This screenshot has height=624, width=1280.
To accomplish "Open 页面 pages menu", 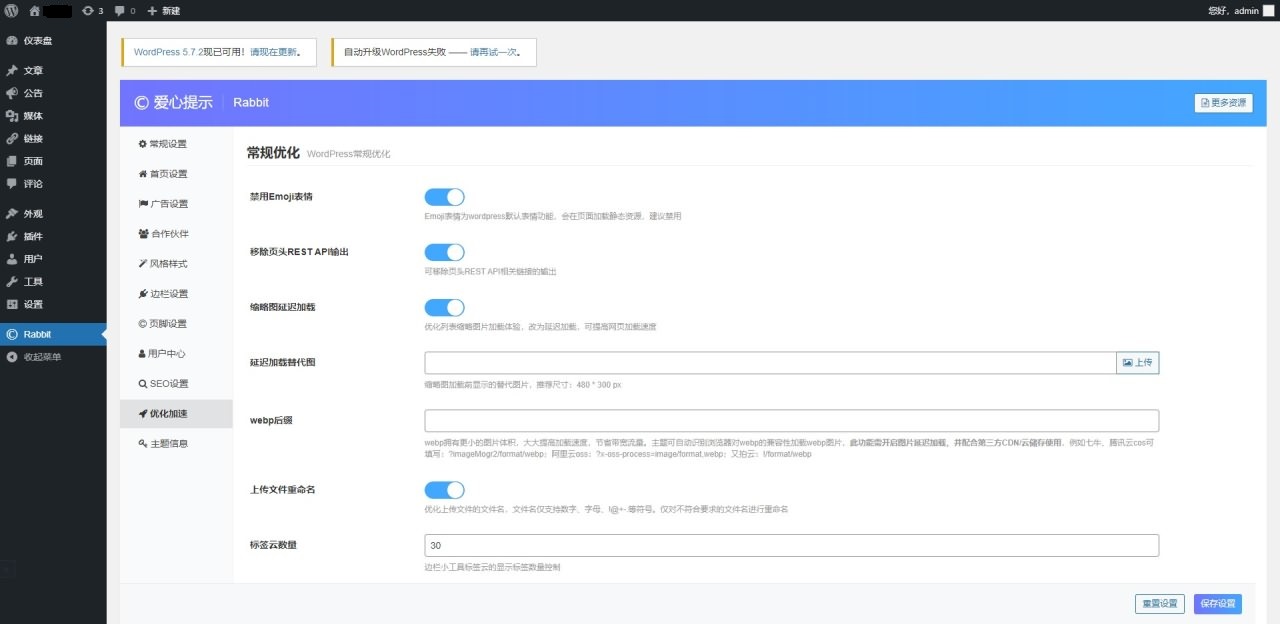I will point(53,161).
